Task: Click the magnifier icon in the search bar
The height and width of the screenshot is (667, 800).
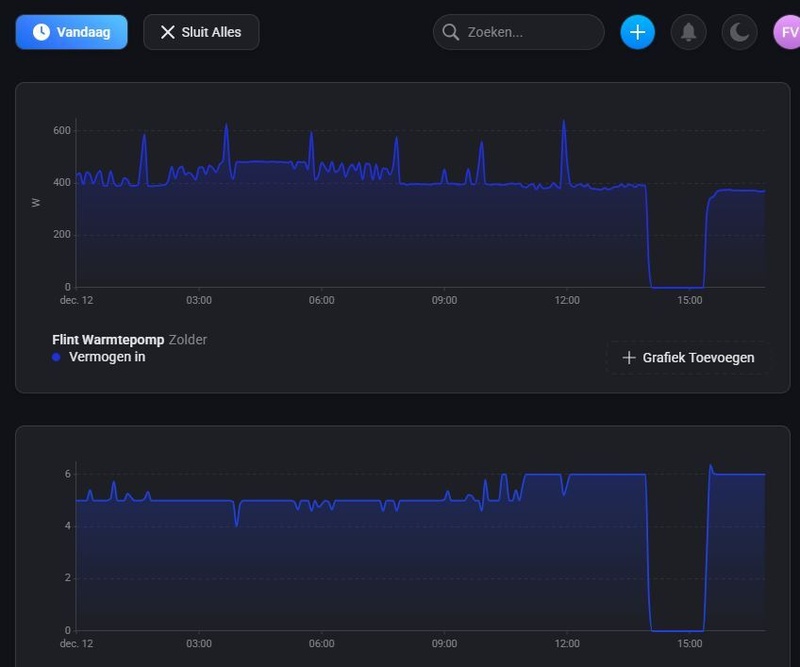Action: pyautogui.click(x=451, y=32)
